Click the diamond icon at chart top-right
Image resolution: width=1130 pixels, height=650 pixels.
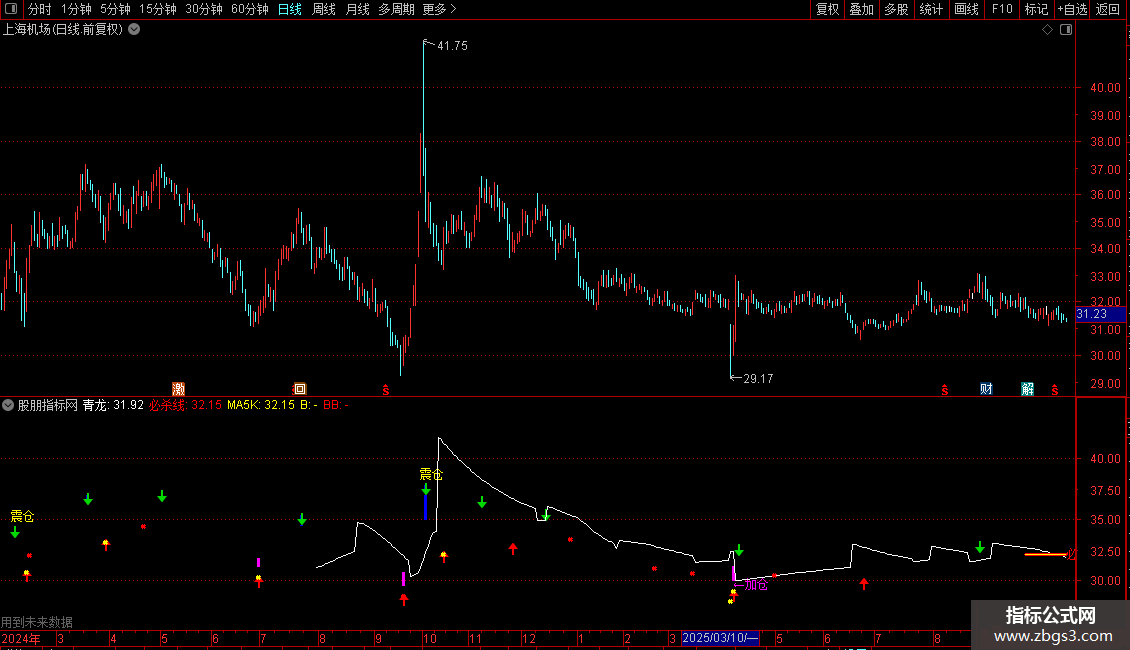pos(1048,30)
